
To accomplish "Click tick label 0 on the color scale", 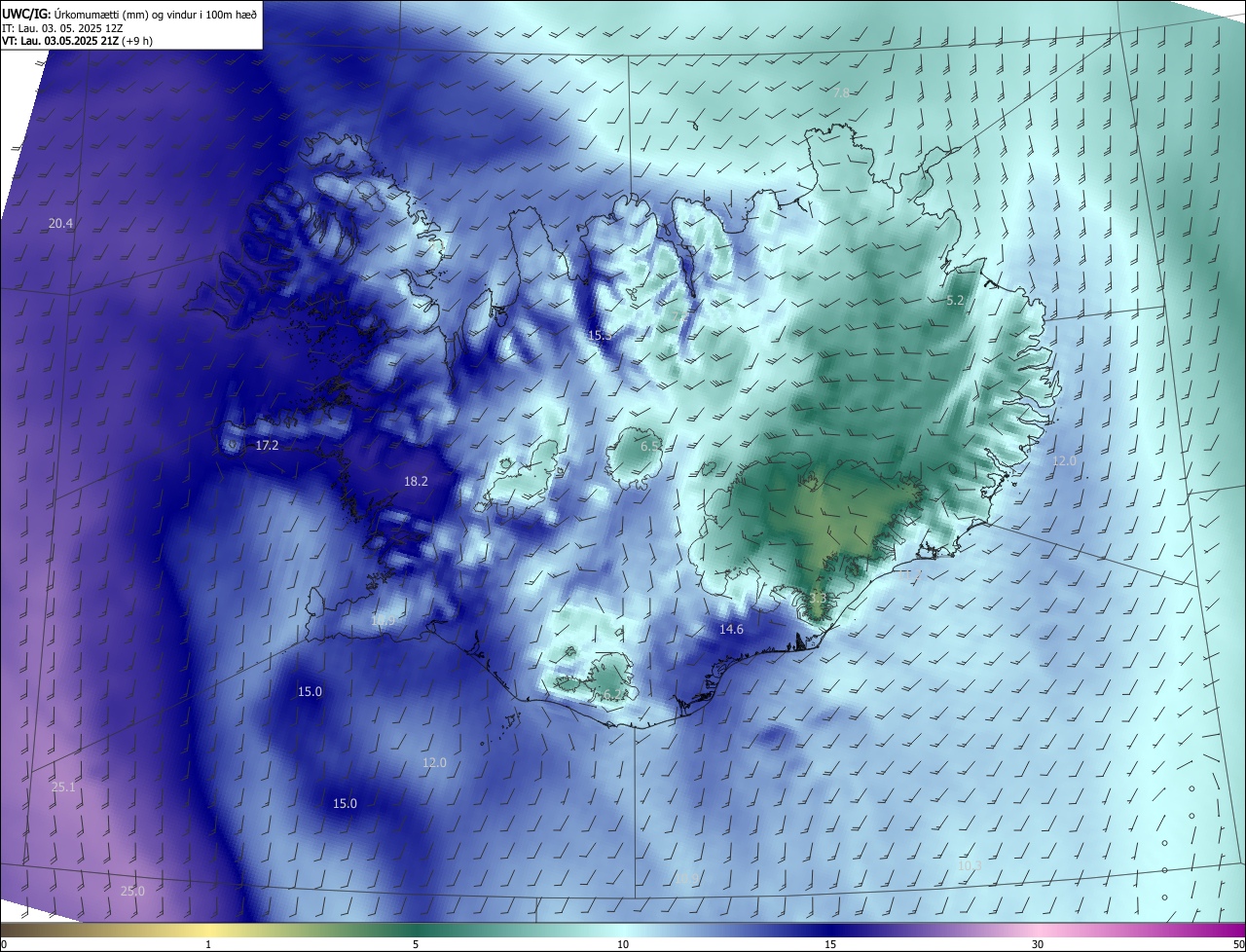I will point(4,944).
